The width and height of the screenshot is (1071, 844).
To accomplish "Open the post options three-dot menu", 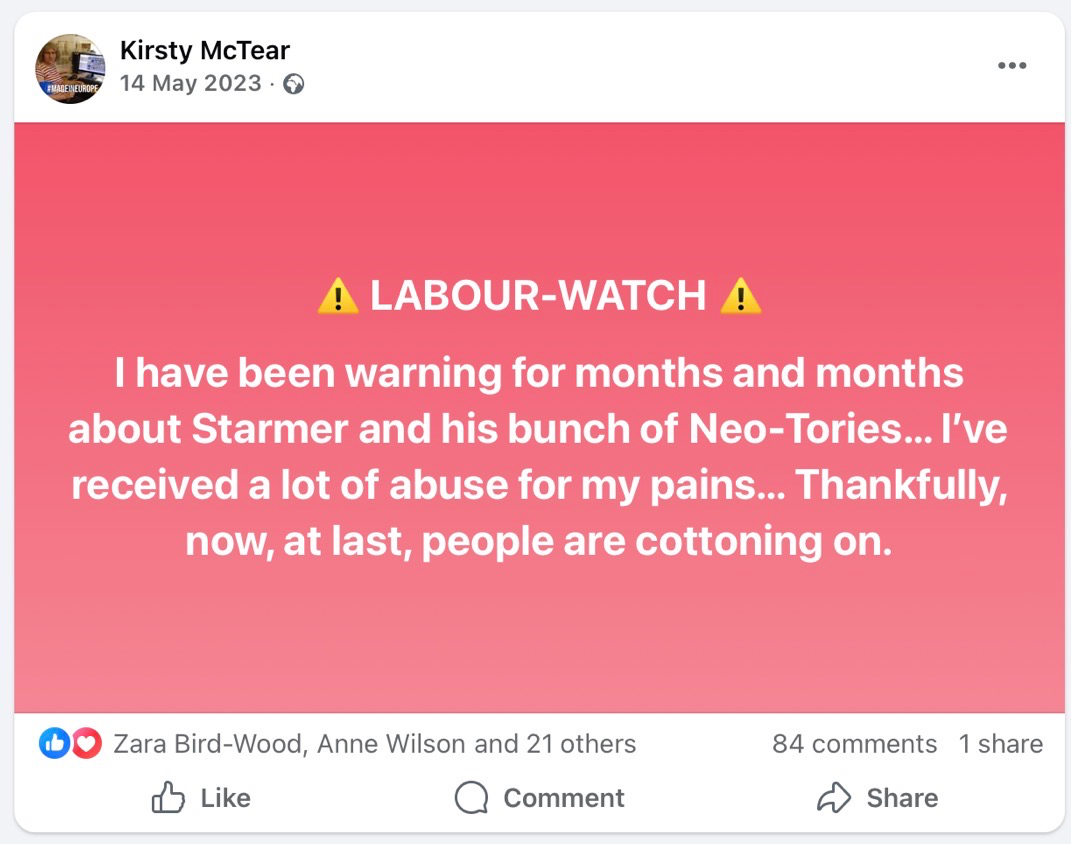I will (1012, 66).
